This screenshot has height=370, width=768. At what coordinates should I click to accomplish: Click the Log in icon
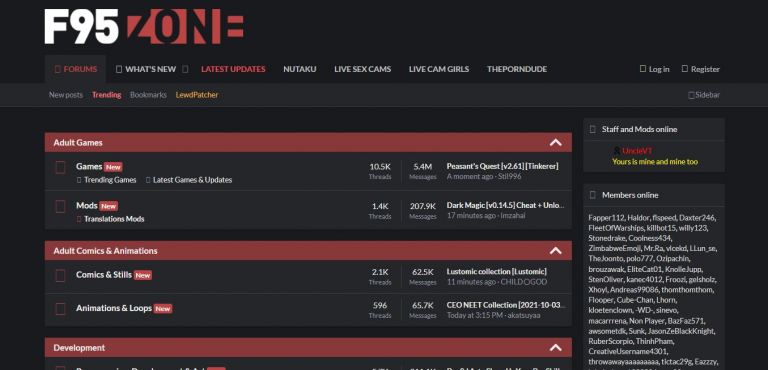click(x=643, y=69)
